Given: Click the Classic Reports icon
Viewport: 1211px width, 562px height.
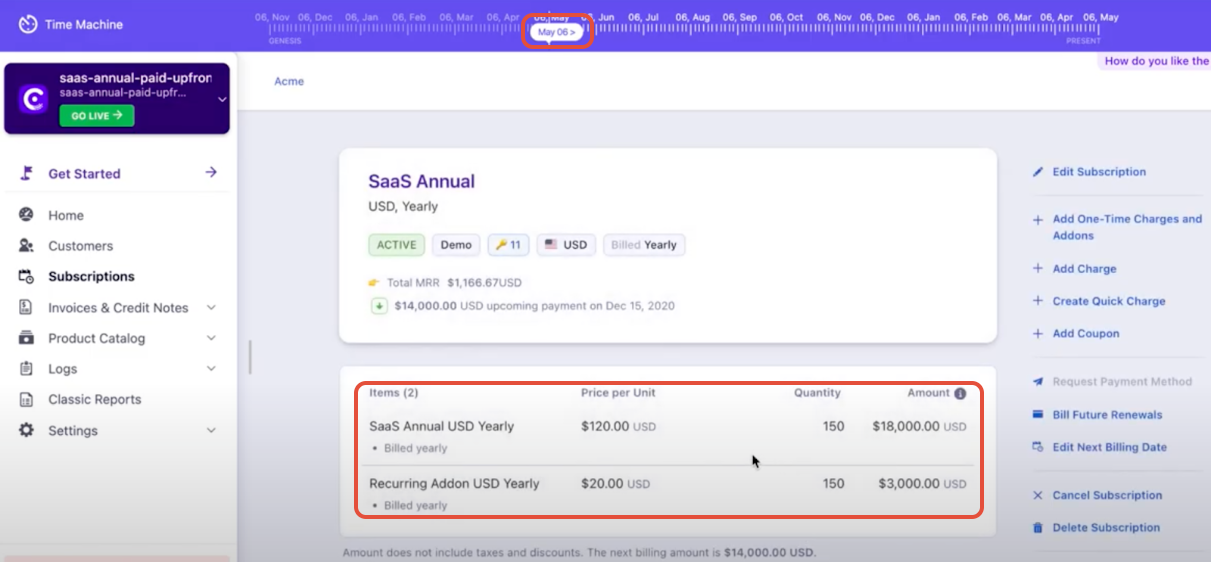Looking at the screenshot, I should [27, 399].
